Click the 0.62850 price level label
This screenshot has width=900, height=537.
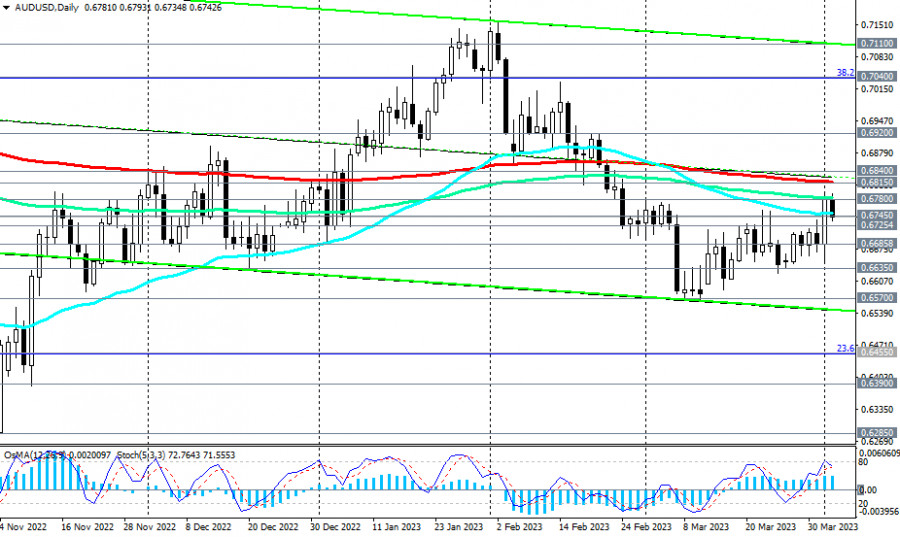[876, 433]
